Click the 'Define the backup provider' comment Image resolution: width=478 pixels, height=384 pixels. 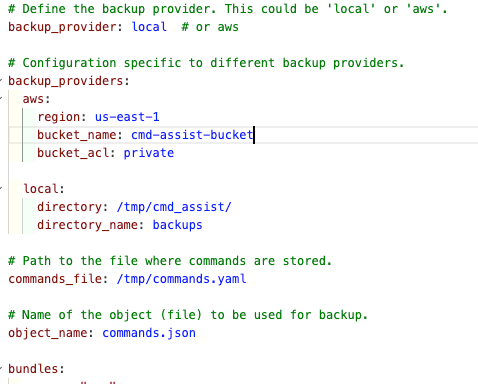click(228, 9)
